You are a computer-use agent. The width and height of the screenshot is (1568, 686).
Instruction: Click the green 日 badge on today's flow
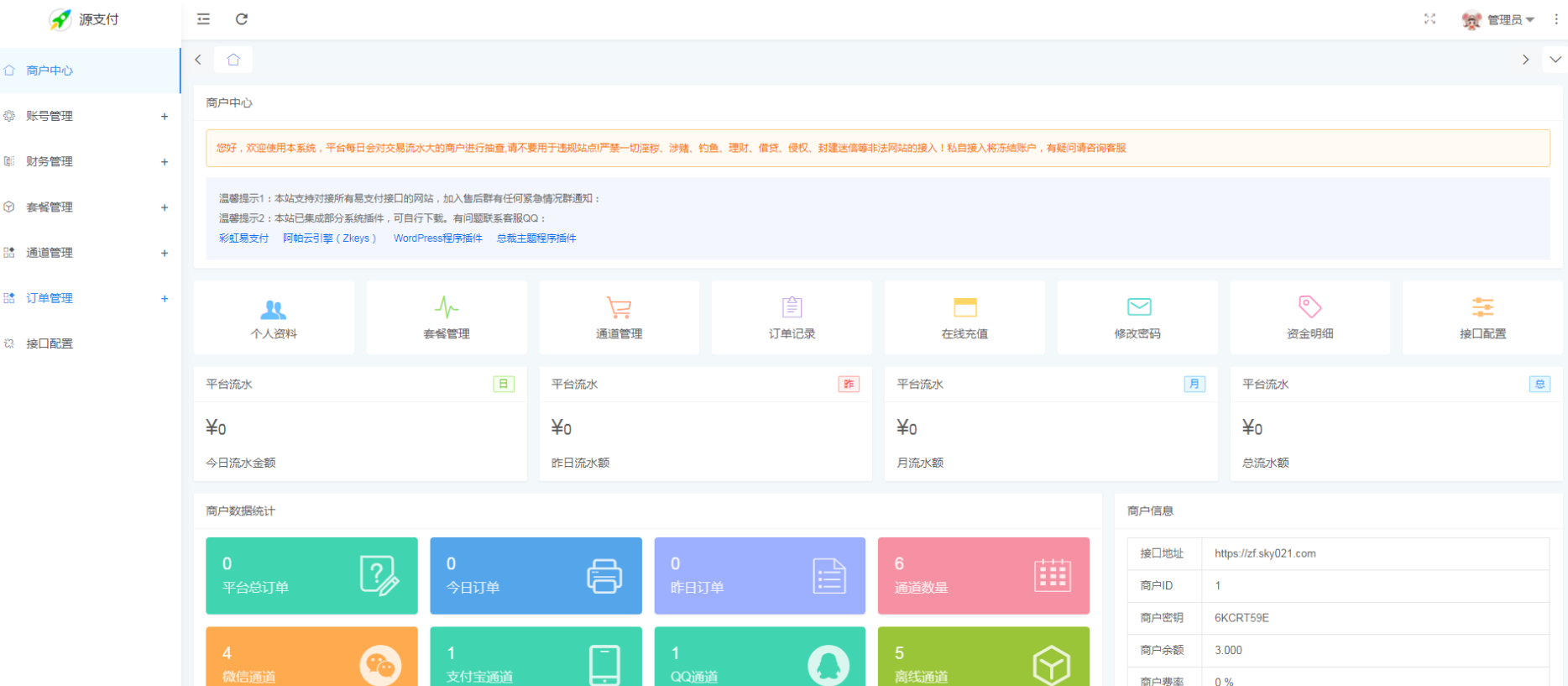coord(504,384)
